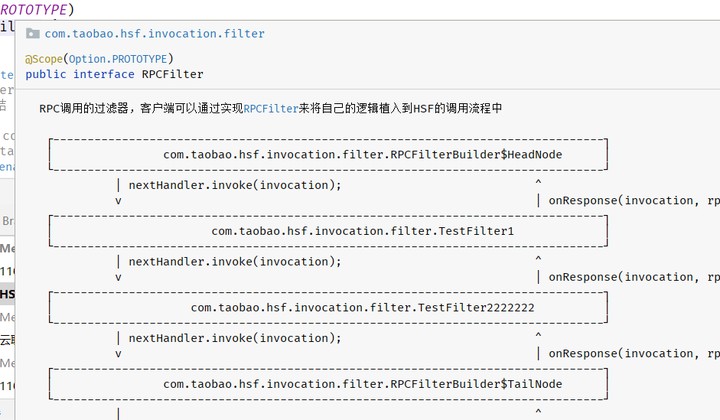Image resolution: width=720 pixels, height=420 pixels.
Task: Click nextHandler.invoke line below HeadNode
Action: coord(235,185)
